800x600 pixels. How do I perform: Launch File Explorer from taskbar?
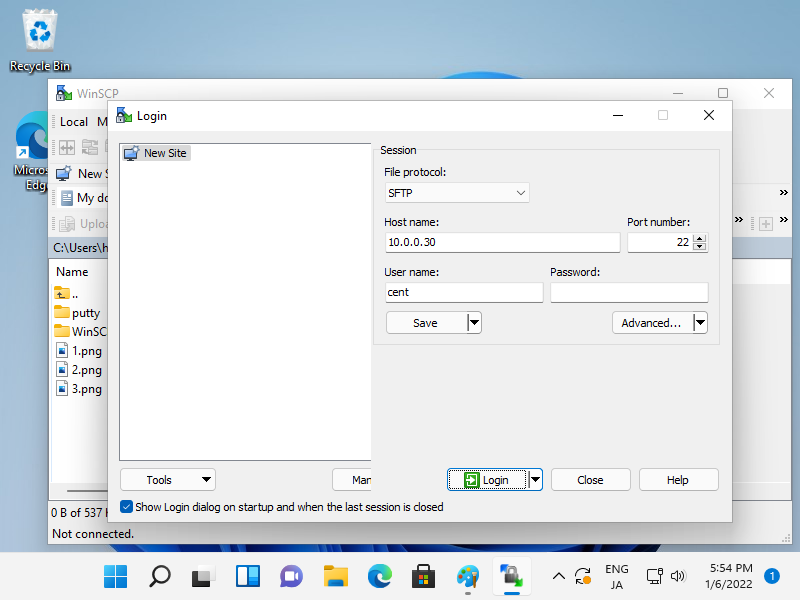pos(335,576)
